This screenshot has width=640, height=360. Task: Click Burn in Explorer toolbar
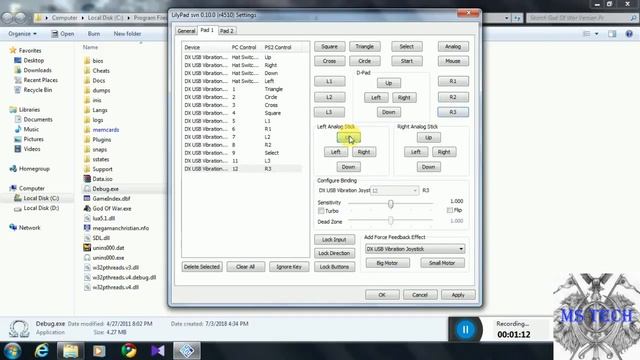point(94,34)
